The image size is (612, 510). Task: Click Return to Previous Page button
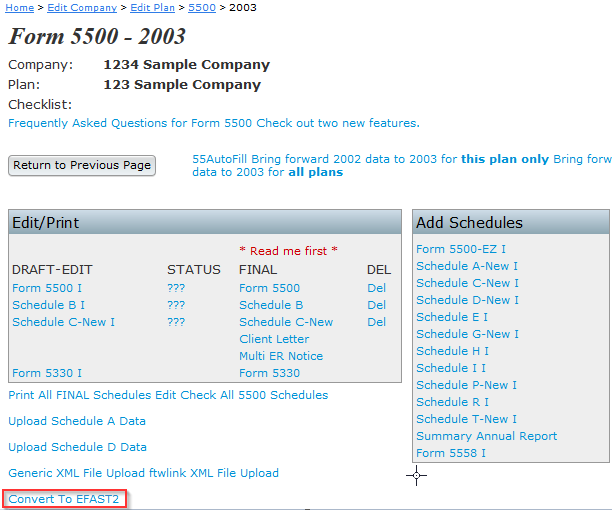click(82, 165)
